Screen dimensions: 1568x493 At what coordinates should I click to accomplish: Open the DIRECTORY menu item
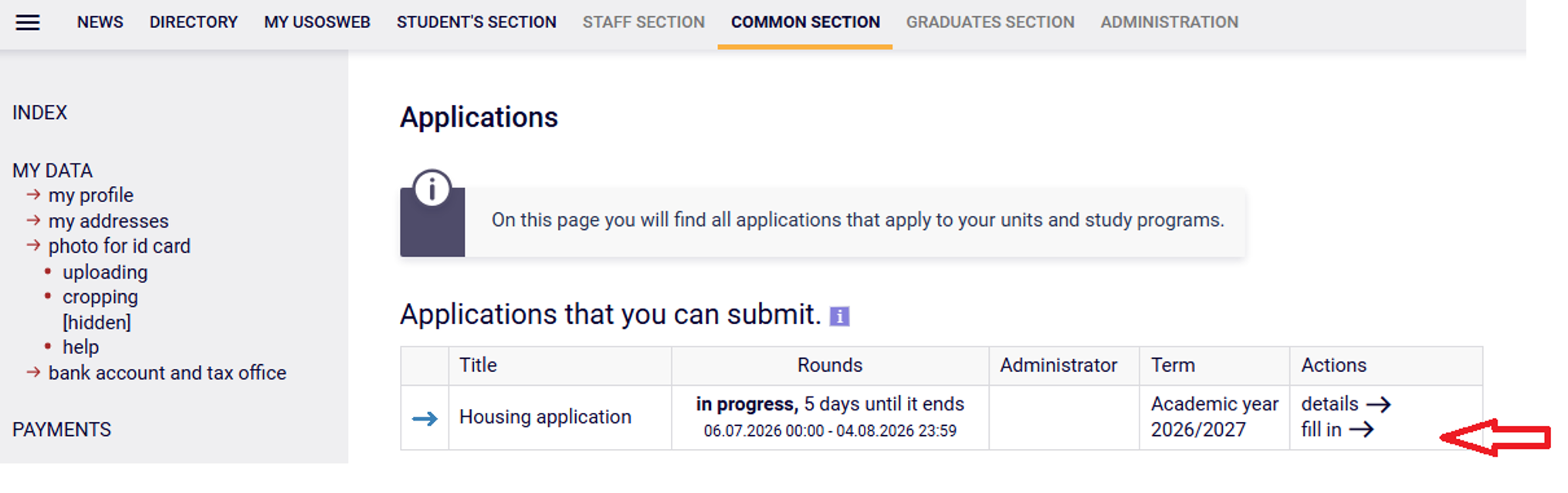(194, 22)
